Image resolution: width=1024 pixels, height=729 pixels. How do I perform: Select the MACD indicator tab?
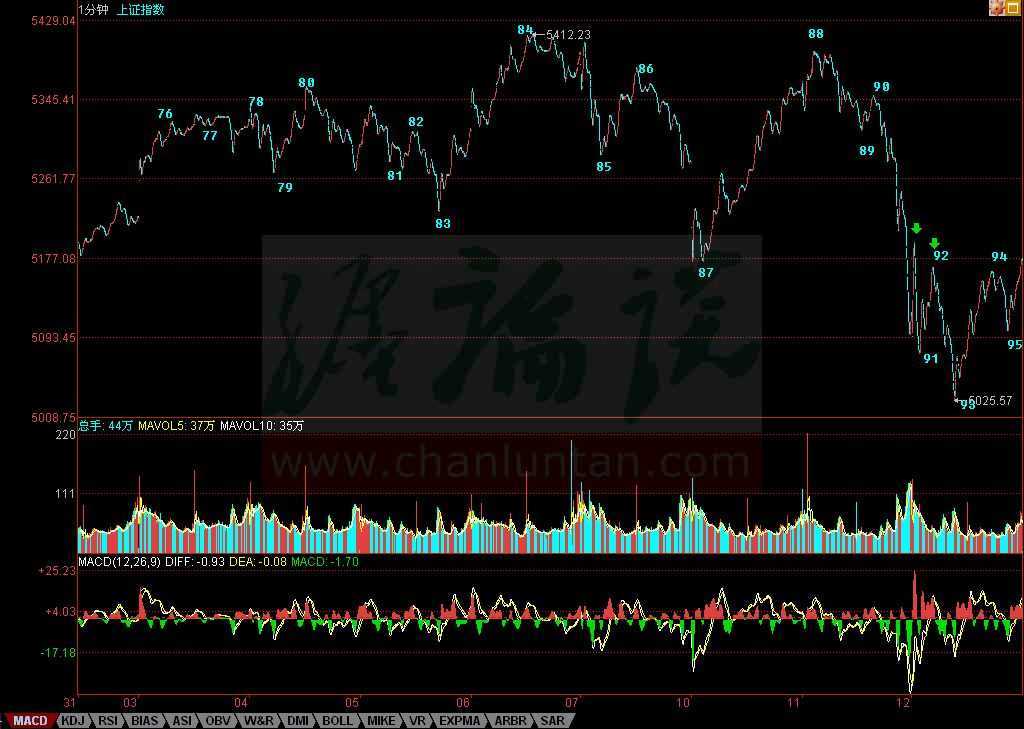pos(29,720)
